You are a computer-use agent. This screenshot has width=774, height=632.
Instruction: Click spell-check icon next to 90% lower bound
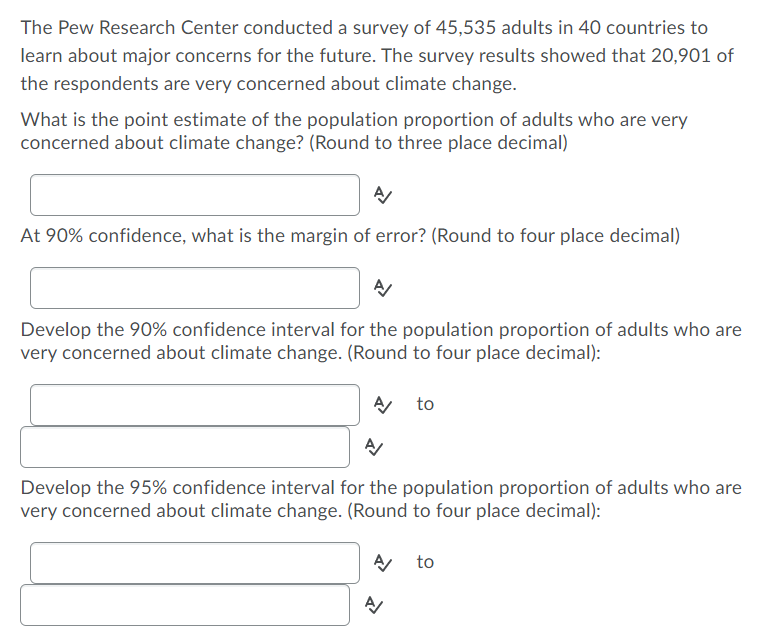pos(382,404)
